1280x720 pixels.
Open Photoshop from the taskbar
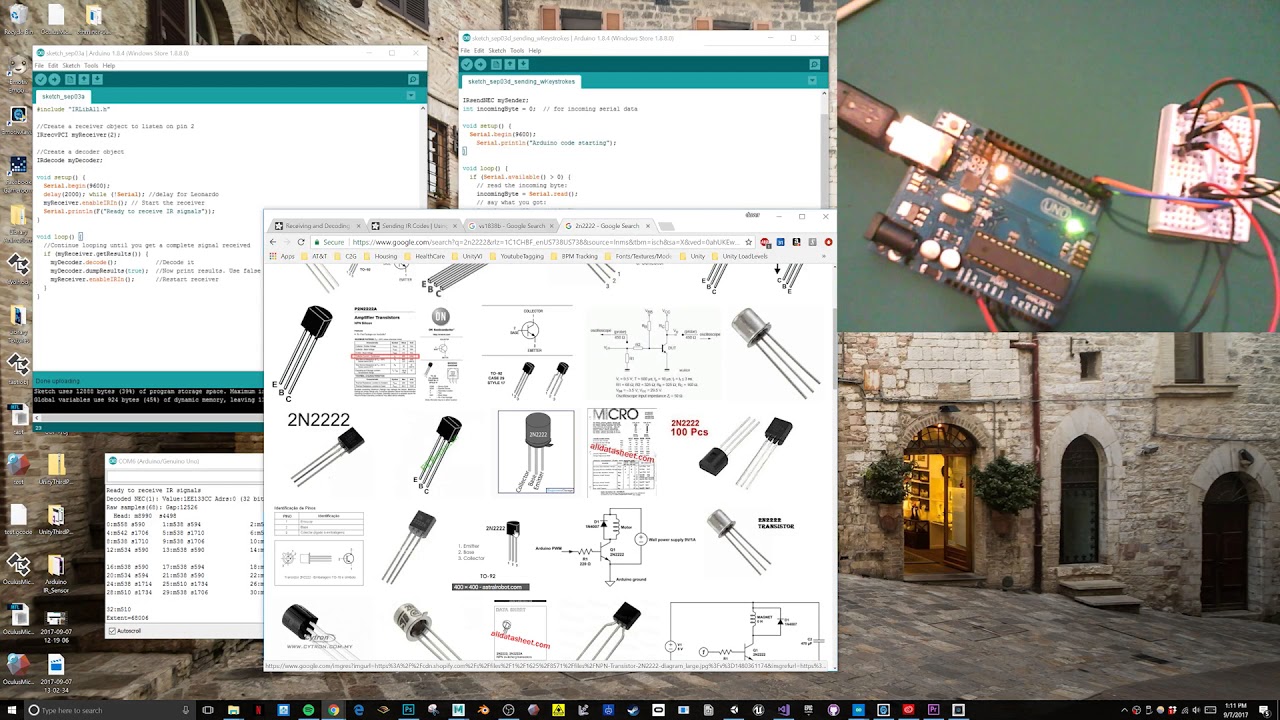pyautogui.click(x=408, y=710)
